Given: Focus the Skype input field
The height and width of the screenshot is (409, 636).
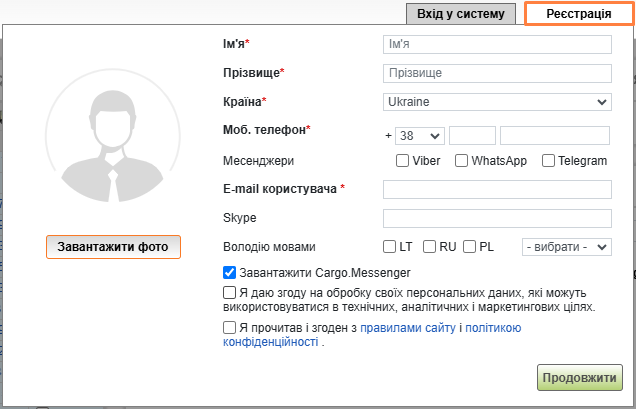Looking at the screenshot, I should pyautogui.click(x=496, y=218).
